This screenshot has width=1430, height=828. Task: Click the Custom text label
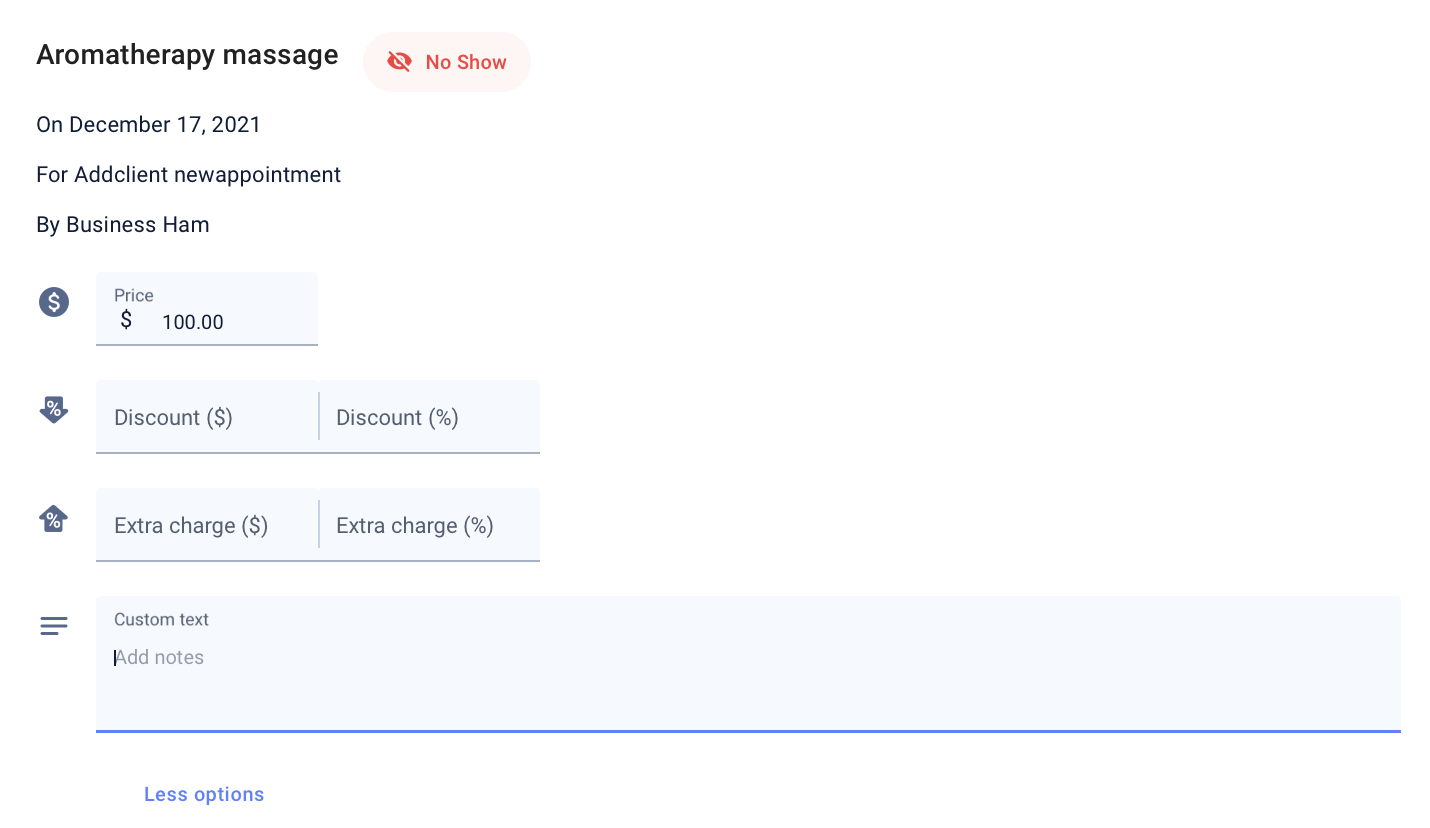click(161, 619)
